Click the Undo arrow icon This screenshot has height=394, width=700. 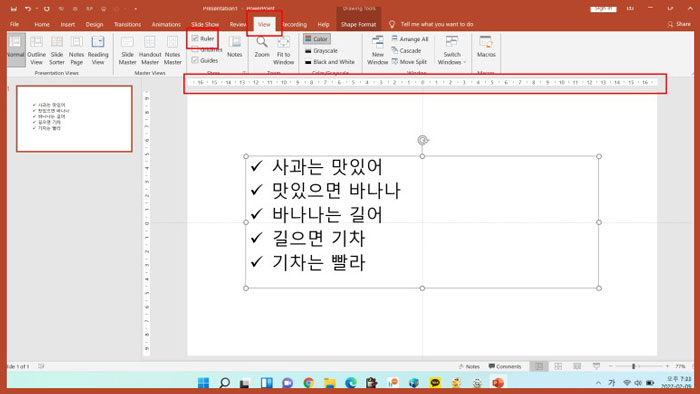pyautogui.click(x=28, y=8)
